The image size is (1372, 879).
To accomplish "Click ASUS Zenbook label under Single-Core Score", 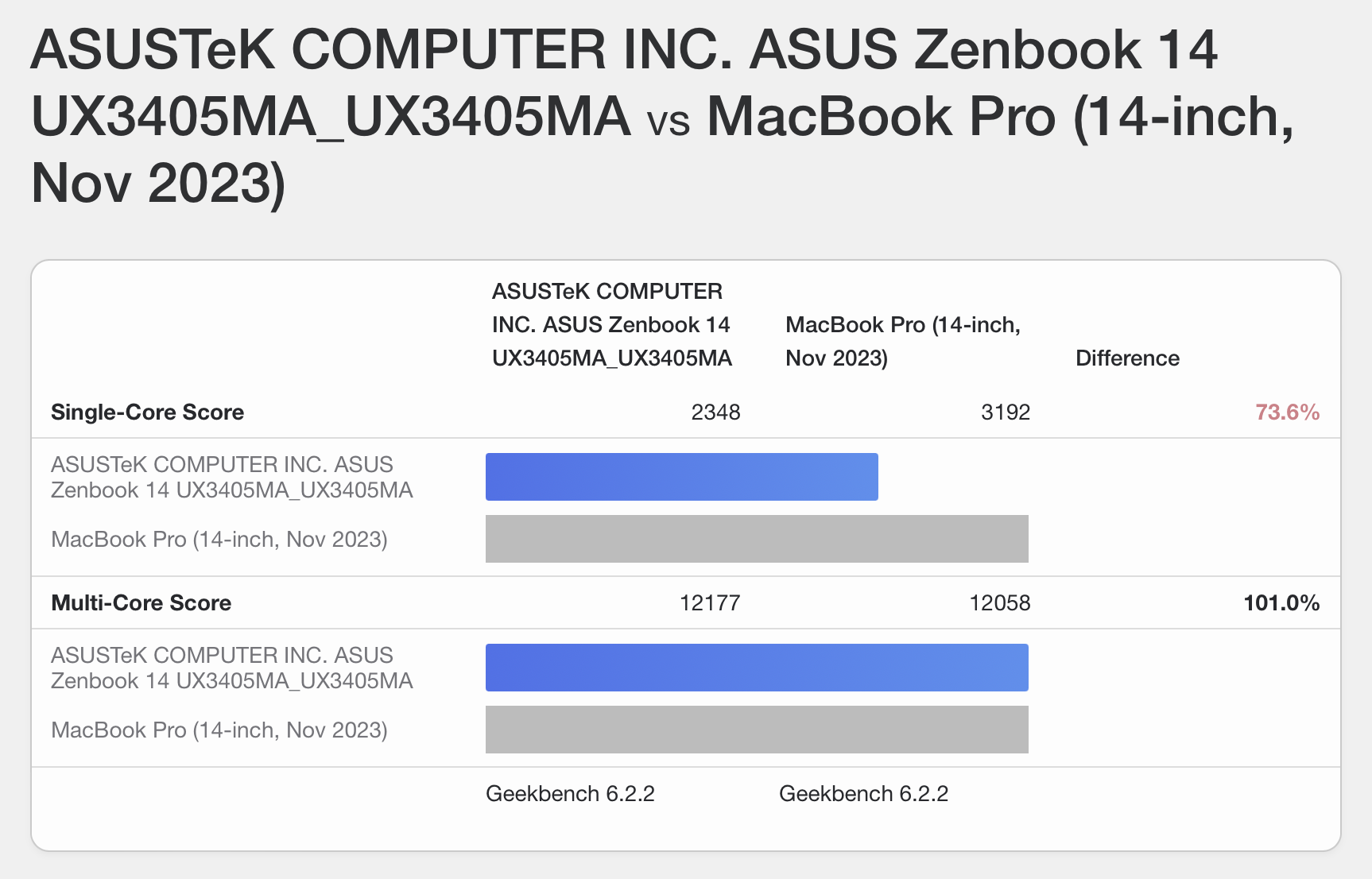I will (231, 477).
